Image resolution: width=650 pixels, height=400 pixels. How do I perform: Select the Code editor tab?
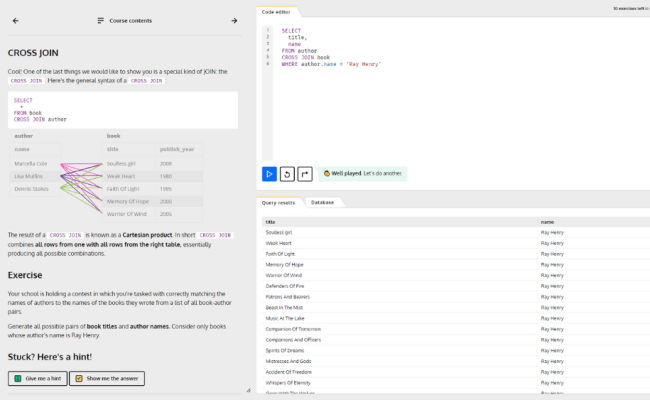(276, 12)
